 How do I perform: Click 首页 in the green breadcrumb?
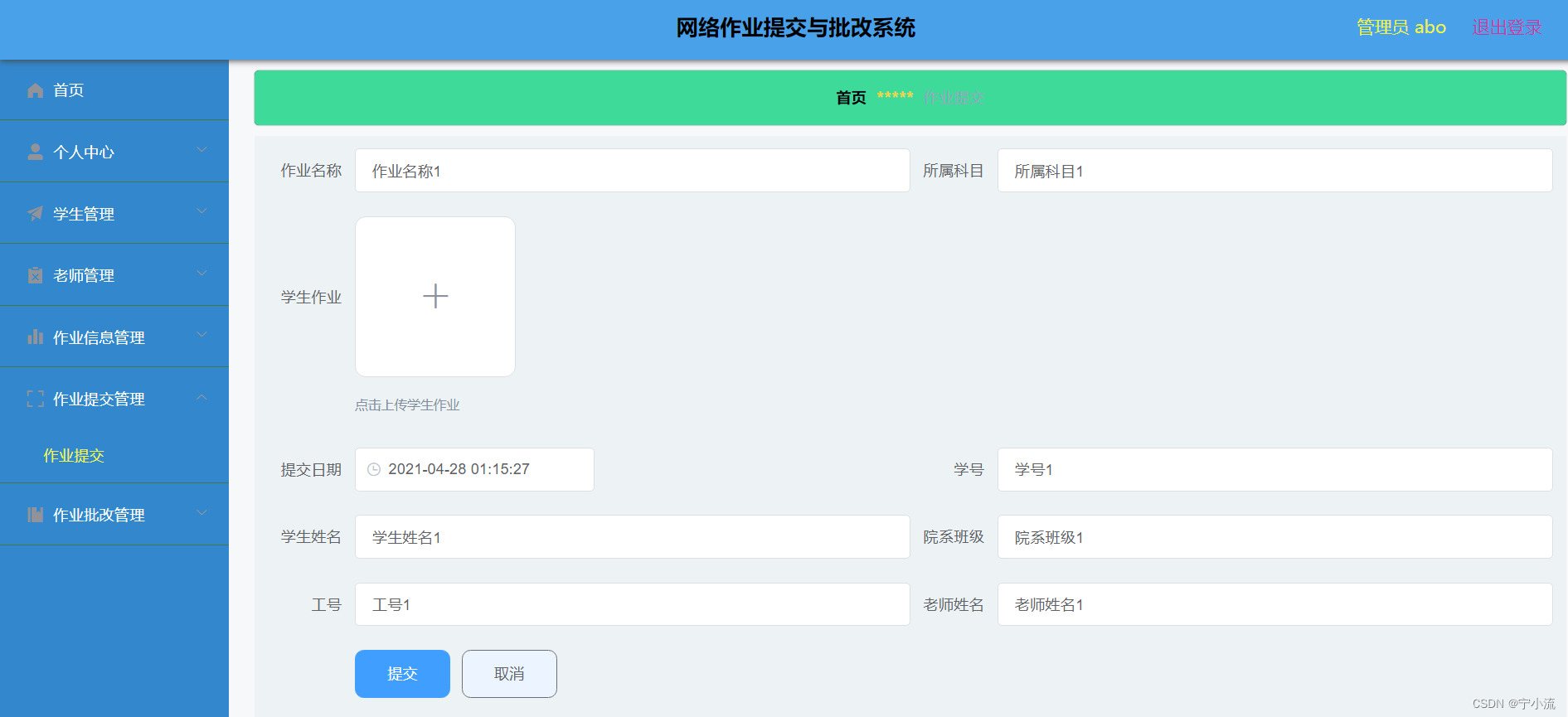[851, 98]
